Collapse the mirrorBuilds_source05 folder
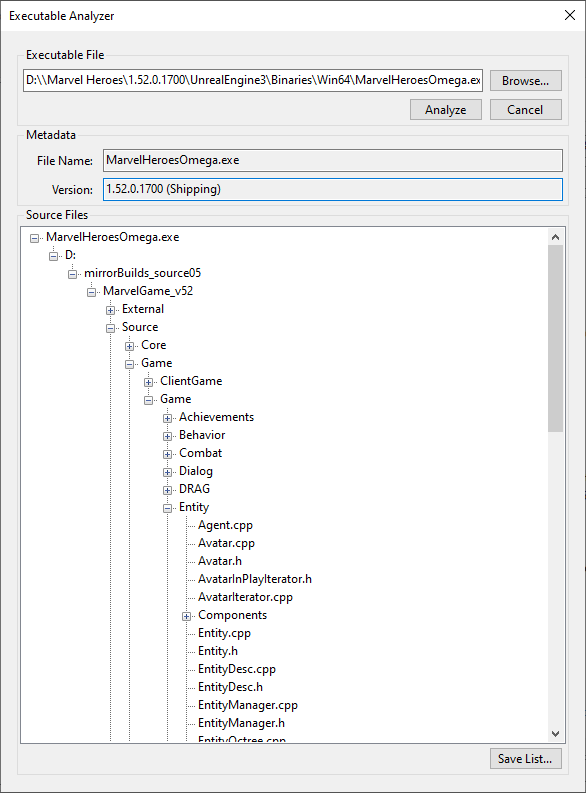The image size is (586, 793). click(x=73, y=274)
